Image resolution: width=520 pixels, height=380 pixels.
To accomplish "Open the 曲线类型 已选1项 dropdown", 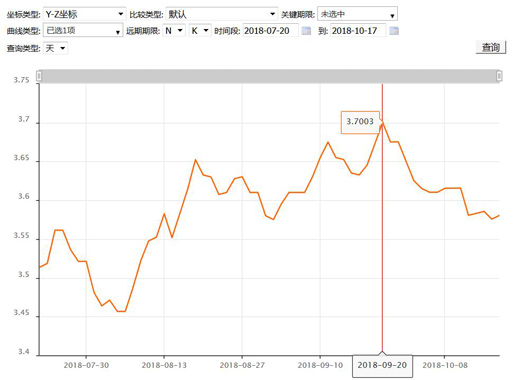I will pos(83,31).
